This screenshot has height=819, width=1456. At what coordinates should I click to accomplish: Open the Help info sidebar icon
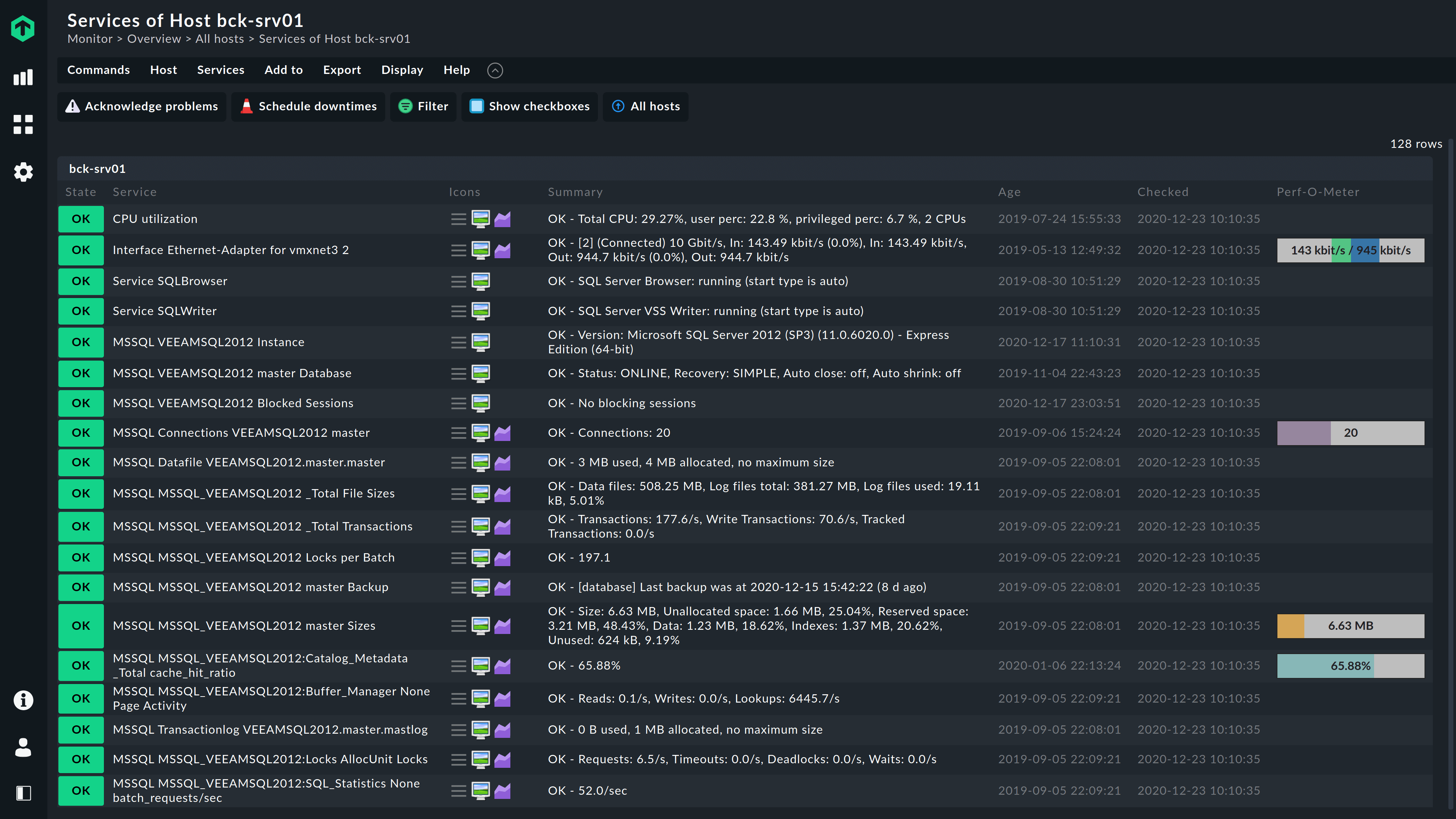click(23, 700)
